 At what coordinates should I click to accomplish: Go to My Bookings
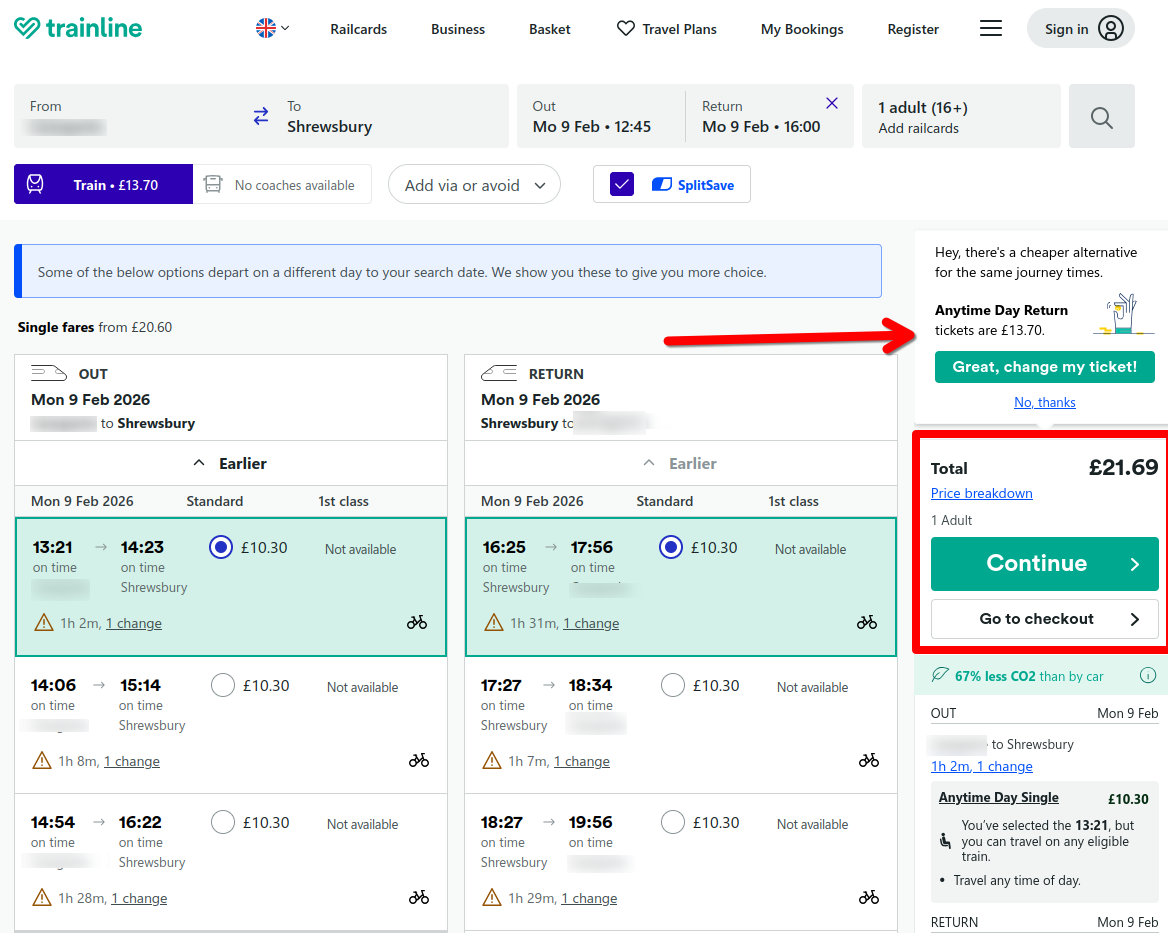coord(802,29)
